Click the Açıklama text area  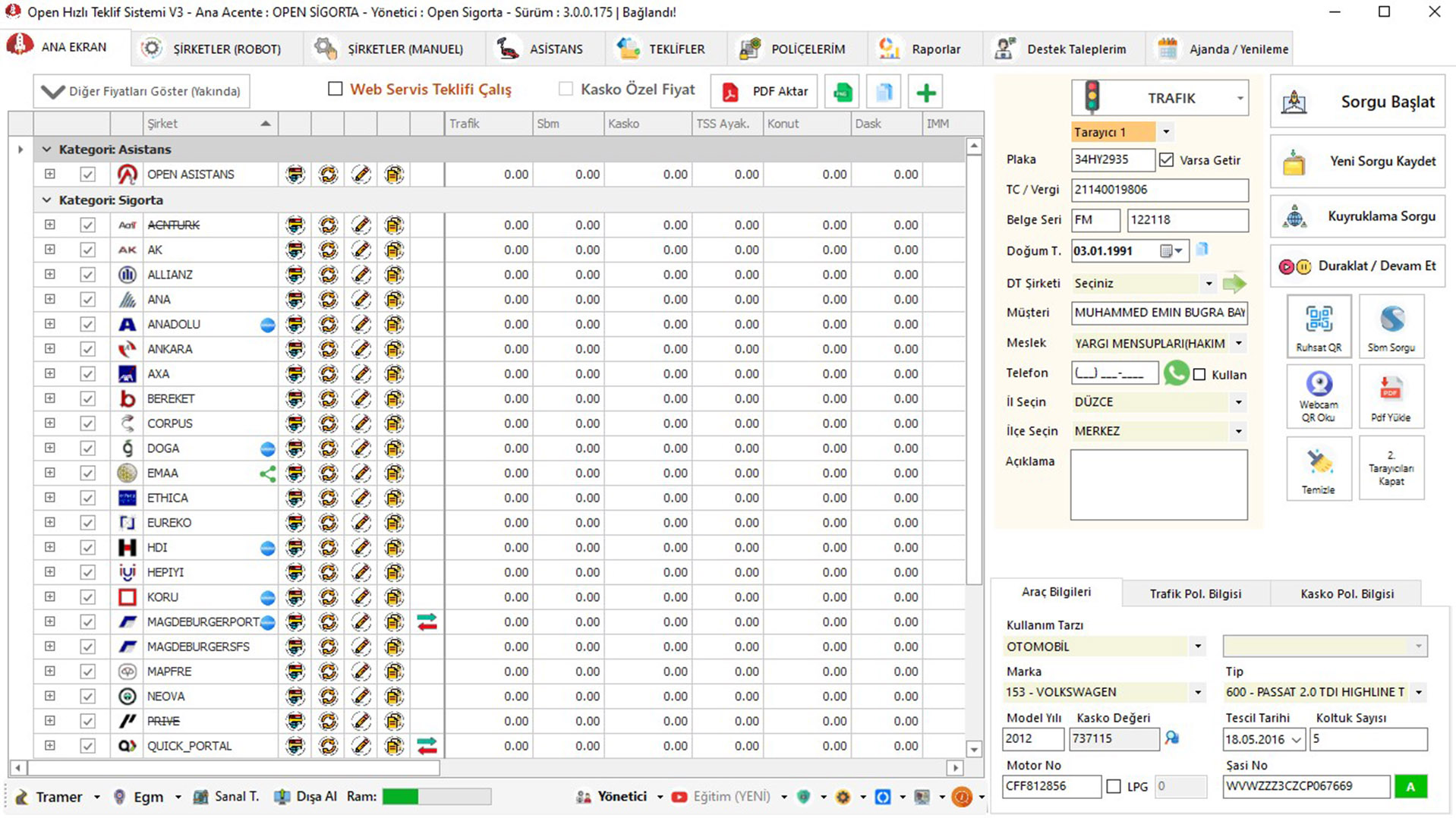coord(1158,484)
